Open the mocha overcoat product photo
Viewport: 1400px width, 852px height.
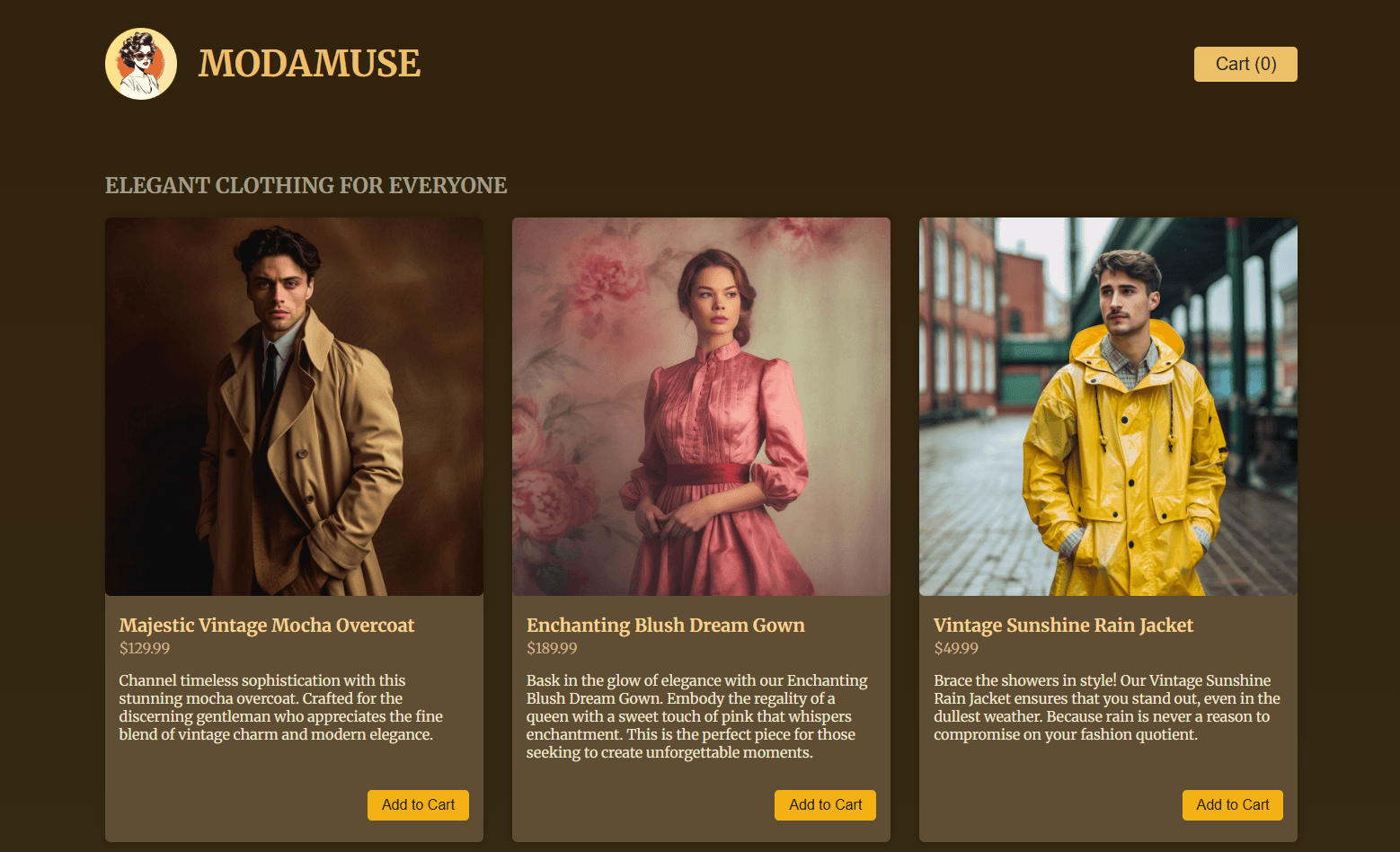tap(294, 406)
